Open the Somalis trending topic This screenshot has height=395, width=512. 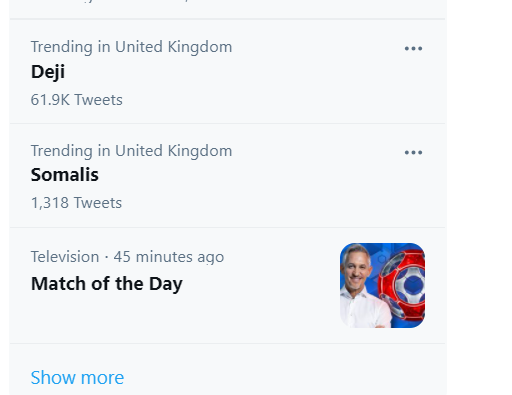65,175
